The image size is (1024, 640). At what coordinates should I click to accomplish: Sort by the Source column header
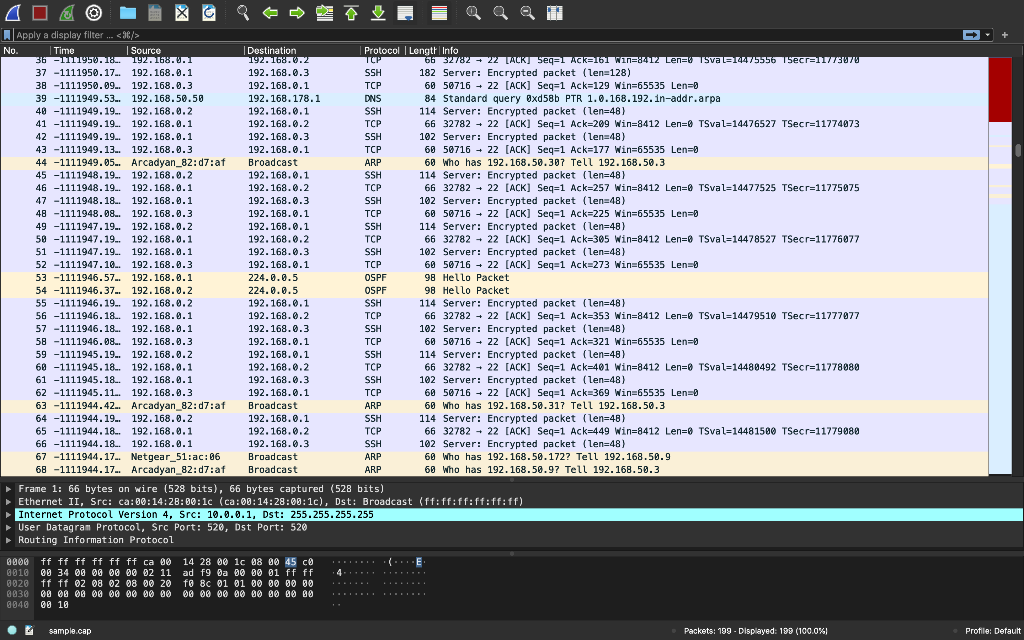coord(185,50)
